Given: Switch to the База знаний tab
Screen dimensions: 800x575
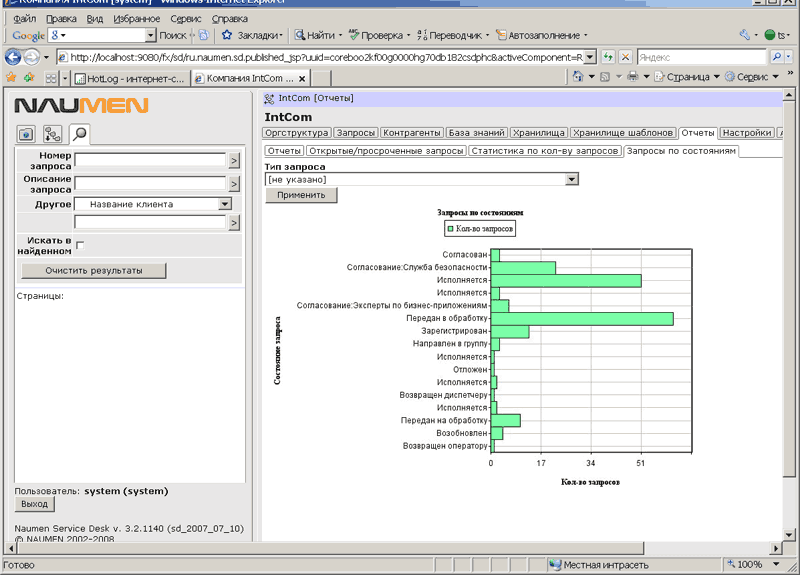Looking at the screenshot, I should coord(477,133).
